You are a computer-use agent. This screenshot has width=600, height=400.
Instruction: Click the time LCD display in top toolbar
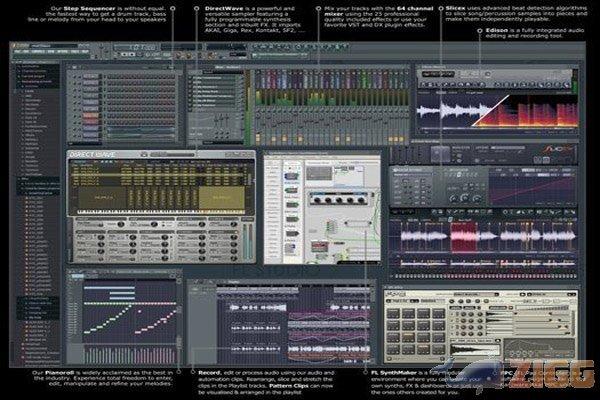(x=135, y=47)
